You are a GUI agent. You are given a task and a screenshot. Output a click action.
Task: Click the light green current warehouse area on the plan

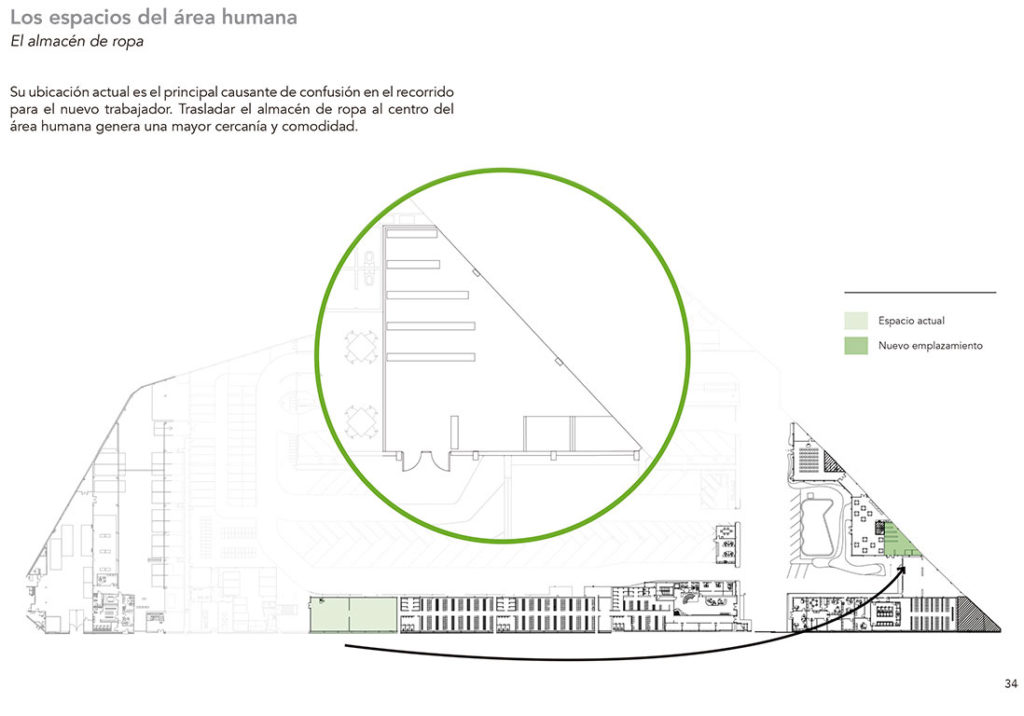pos(353,614)
